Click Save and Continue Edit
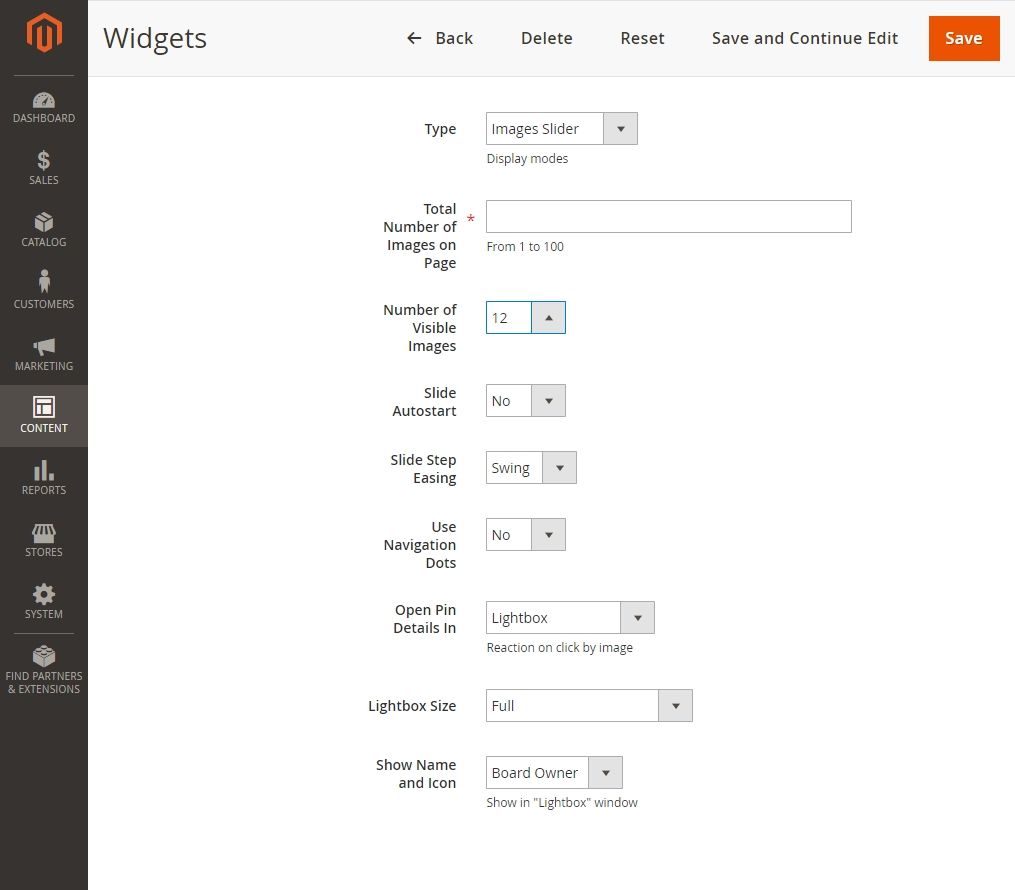Screen dimensions: 1015x890 point(805,38)
